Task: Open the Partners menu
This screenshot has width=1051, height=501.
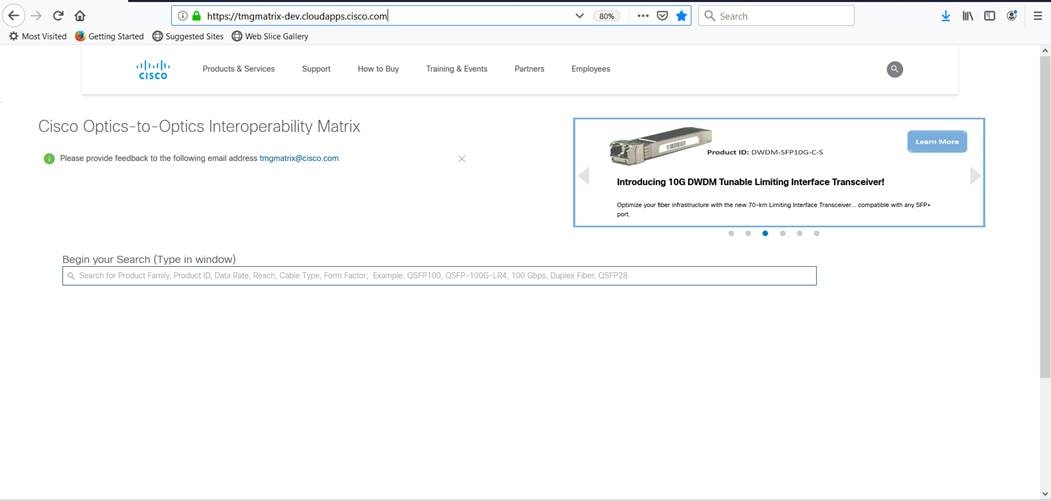Action: pyautogui.click(x=529, y=69)
